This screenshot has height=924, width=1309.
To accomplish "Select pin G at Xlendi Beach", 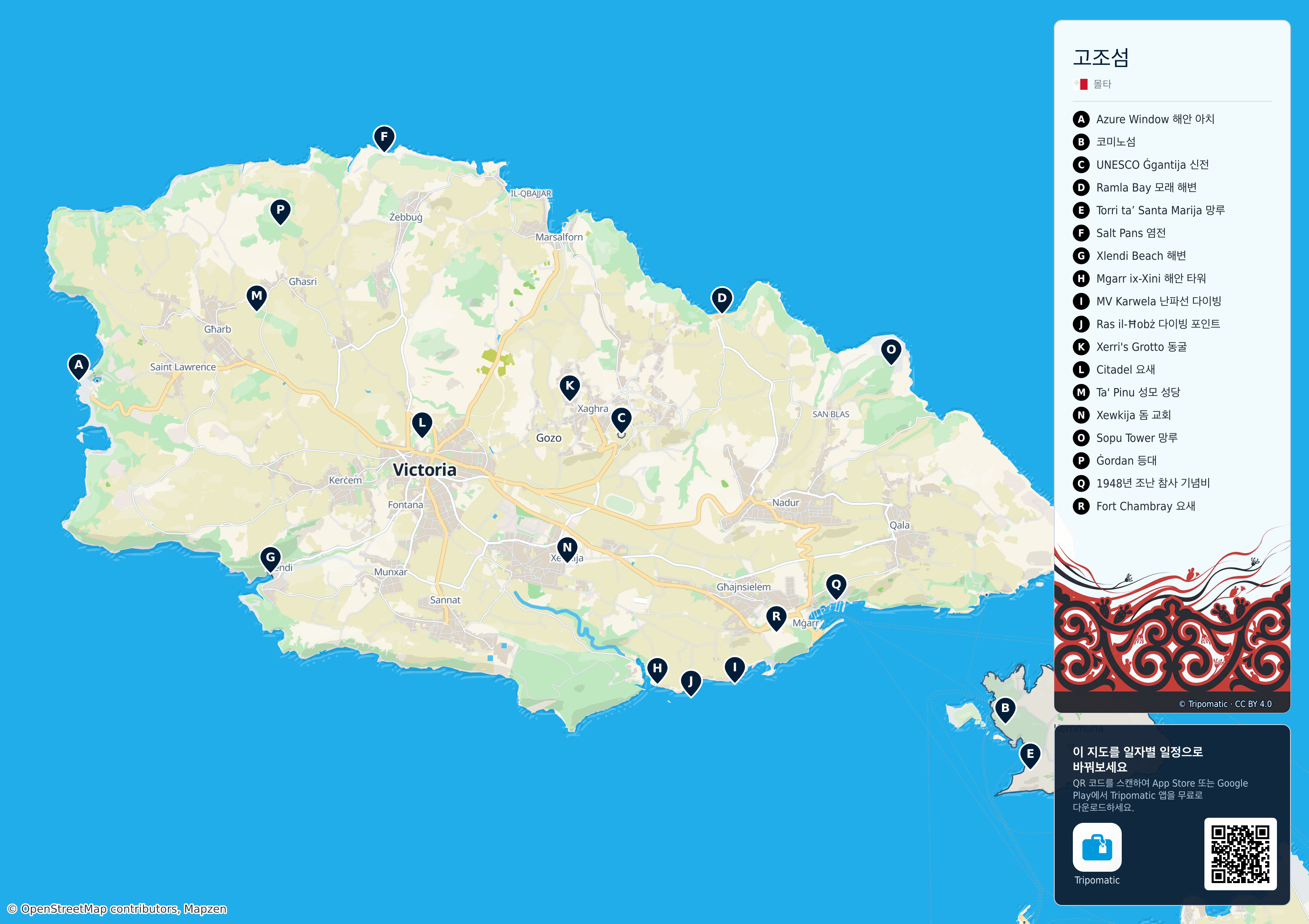I will point(270,559).
